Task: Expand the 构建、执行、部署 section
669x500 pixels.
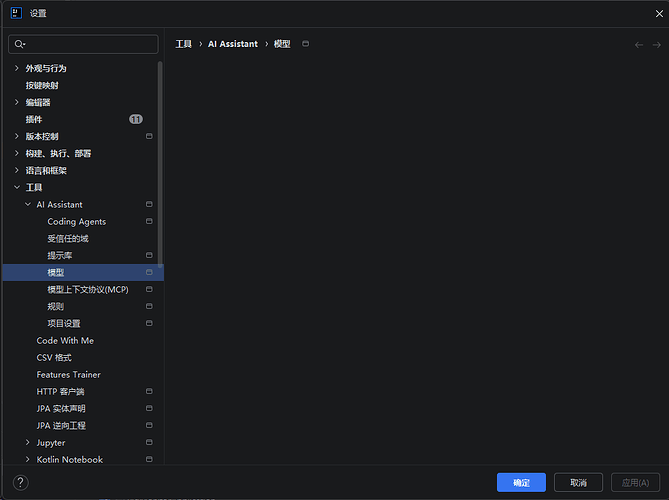Action: (17, 153)
